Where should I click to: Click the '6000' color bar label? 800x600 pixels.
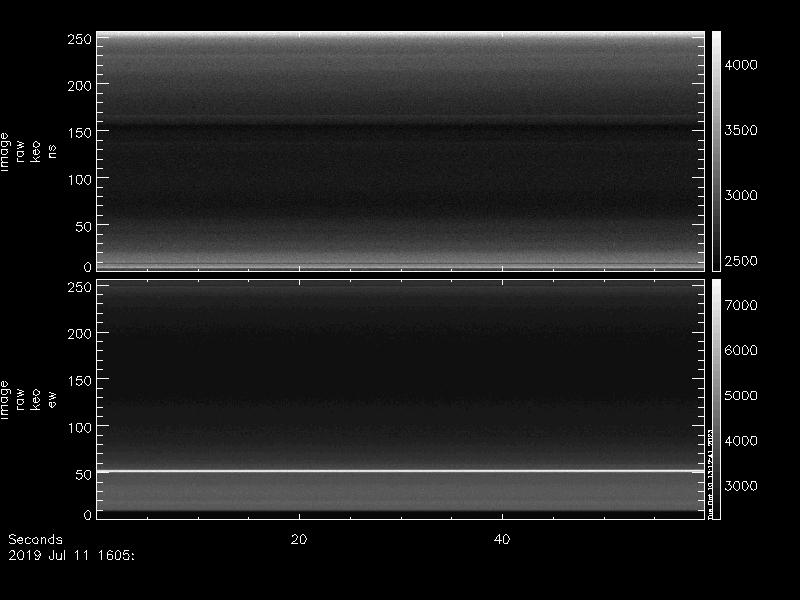click(x=741, y=350)
